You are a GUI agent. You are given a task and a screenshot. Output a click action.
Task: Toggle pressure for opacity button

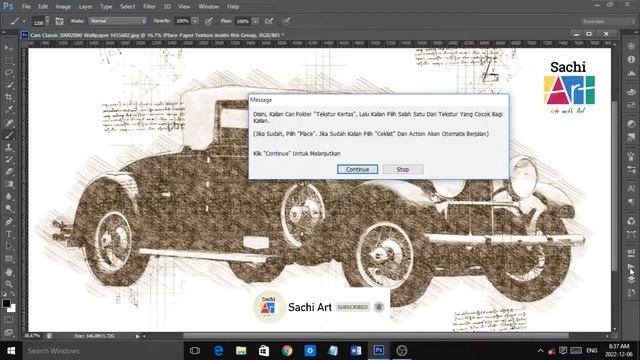[x=209, y=21]
